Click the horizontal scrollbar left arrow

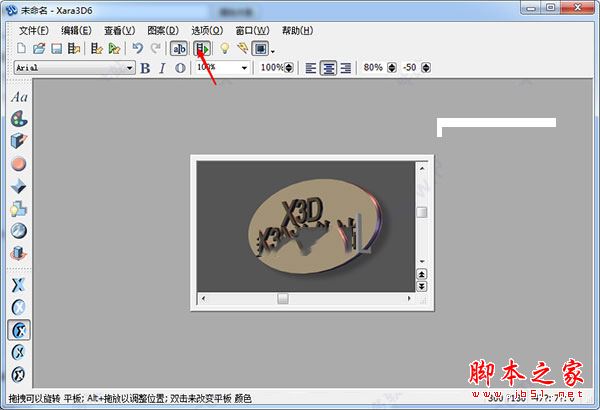[x=203, y=298]
